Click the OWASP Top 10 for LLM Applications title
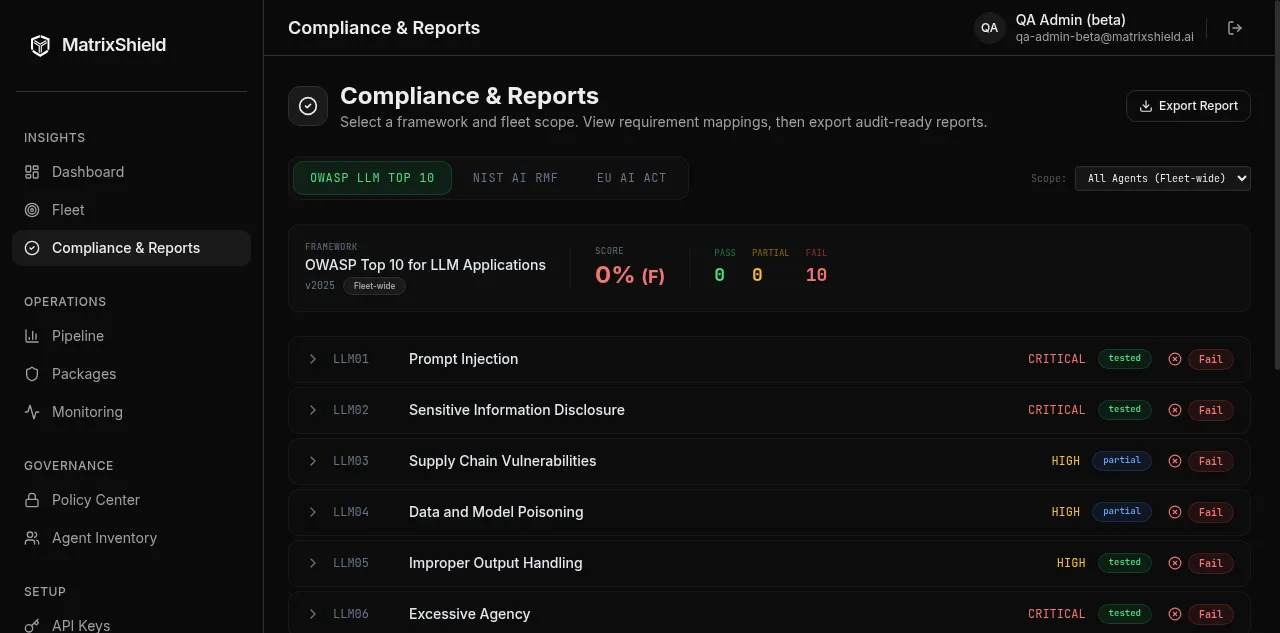The width and height of the screenshot is (1280, 633). pyautogui.click(x=425, y=265)
